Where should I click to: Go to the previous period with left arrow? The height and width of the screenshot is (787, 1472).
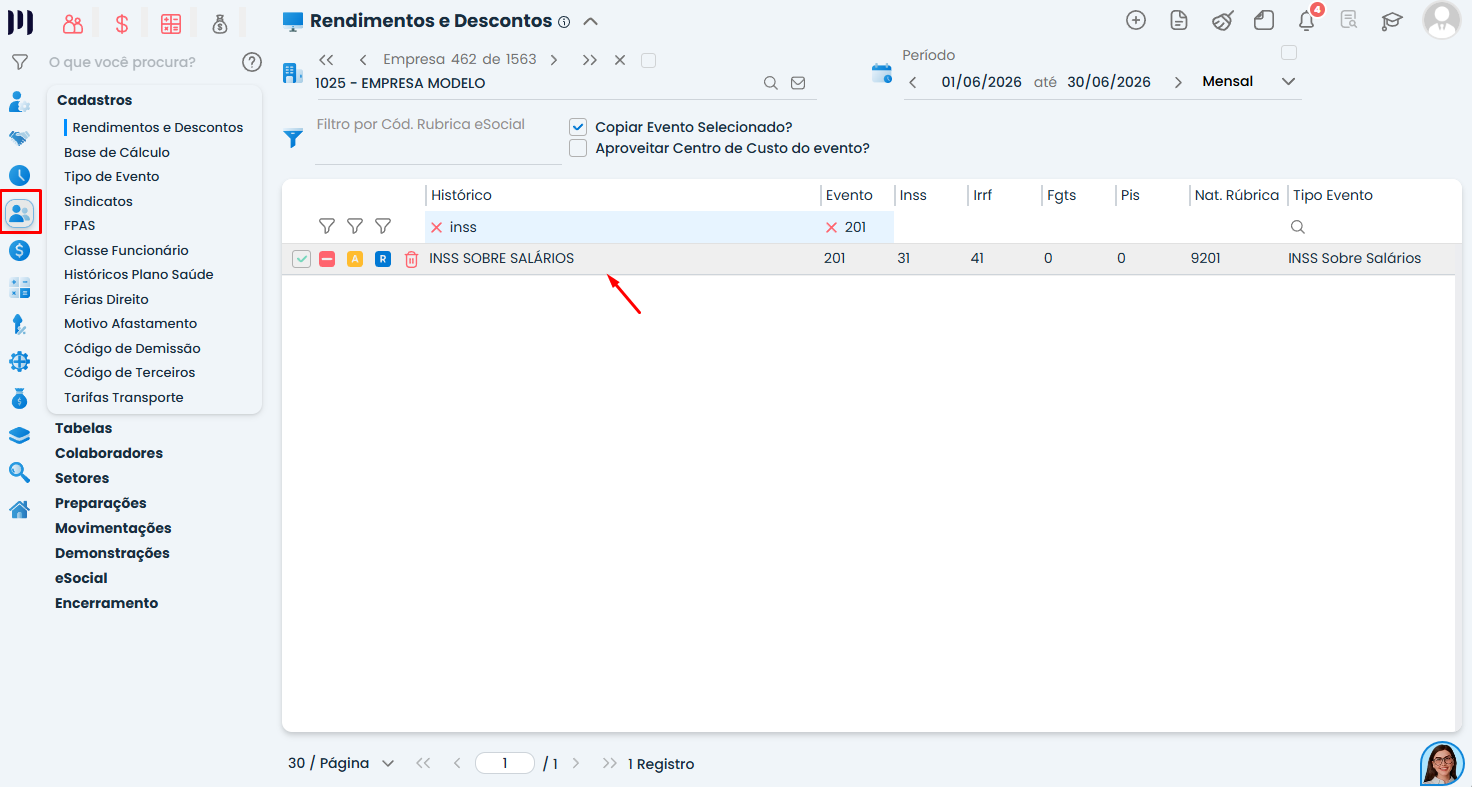(x=913, y=82)
